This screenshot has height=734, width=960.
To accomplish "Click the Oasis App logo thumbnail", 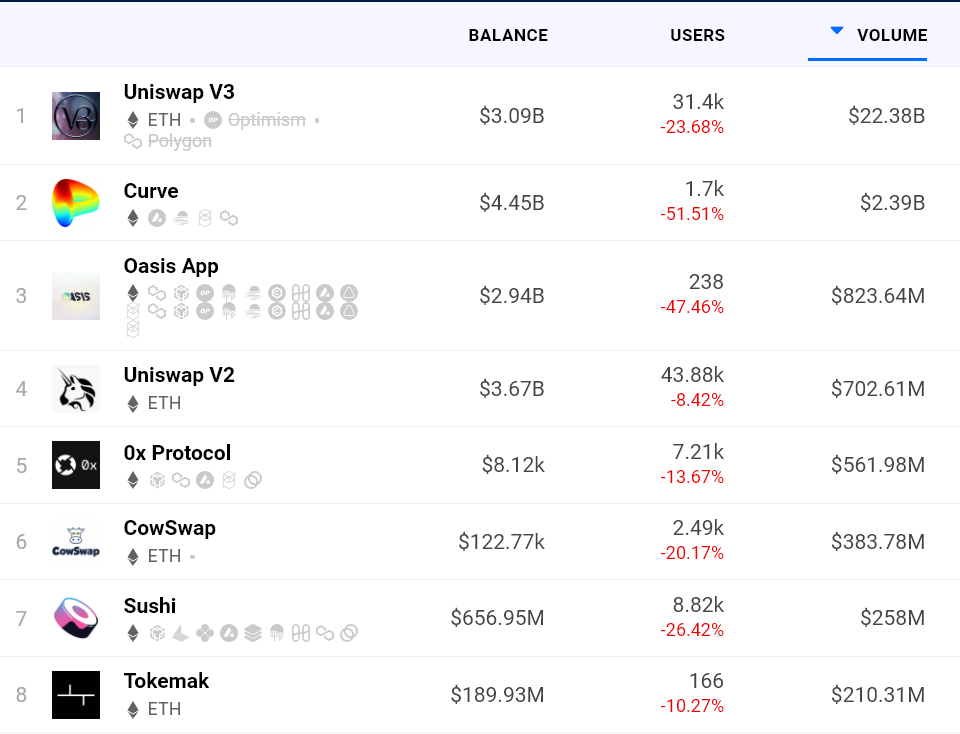I will (x=76, y=296).
